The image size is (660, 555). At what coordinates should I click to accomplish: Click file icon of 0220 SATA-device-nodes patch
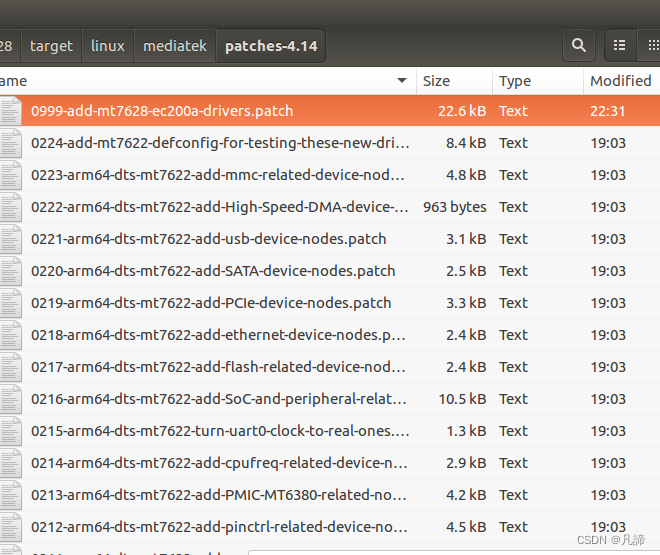(x=10, y=271)
